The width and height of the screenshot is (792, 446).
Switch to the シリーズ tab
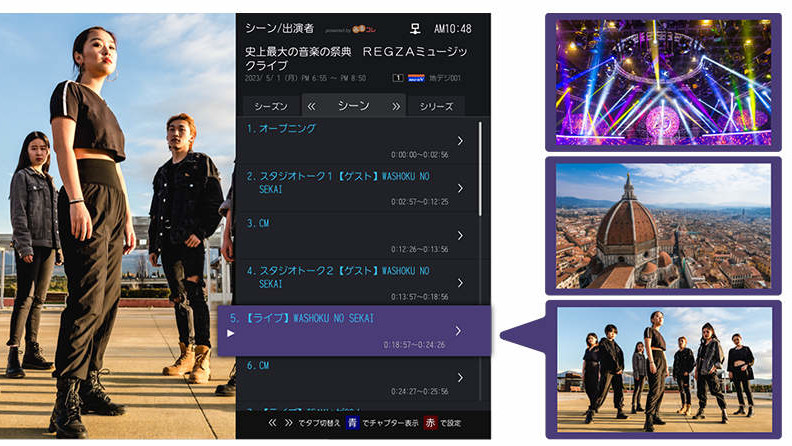click(436, 106)
